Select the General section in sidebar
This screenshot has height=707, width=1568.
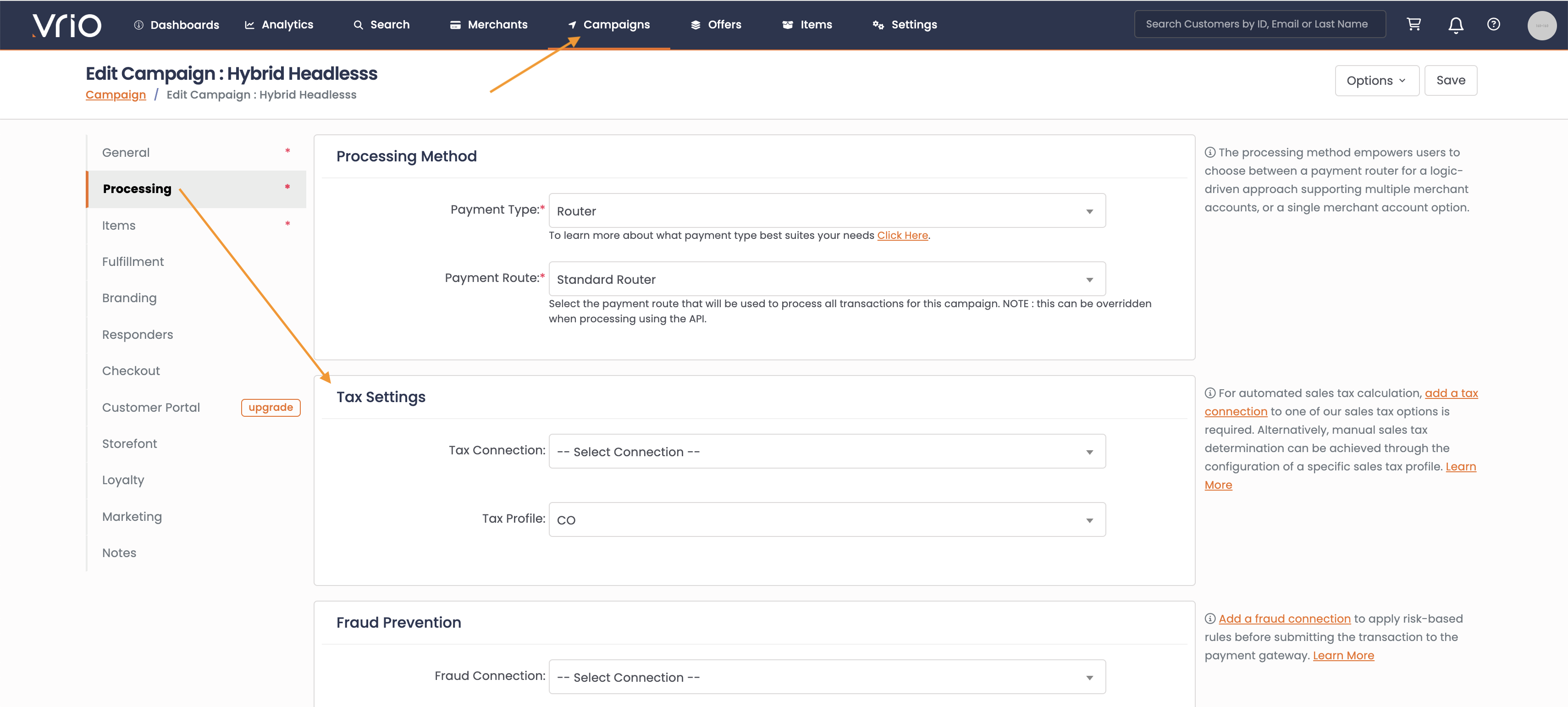[x=196, y=153]
